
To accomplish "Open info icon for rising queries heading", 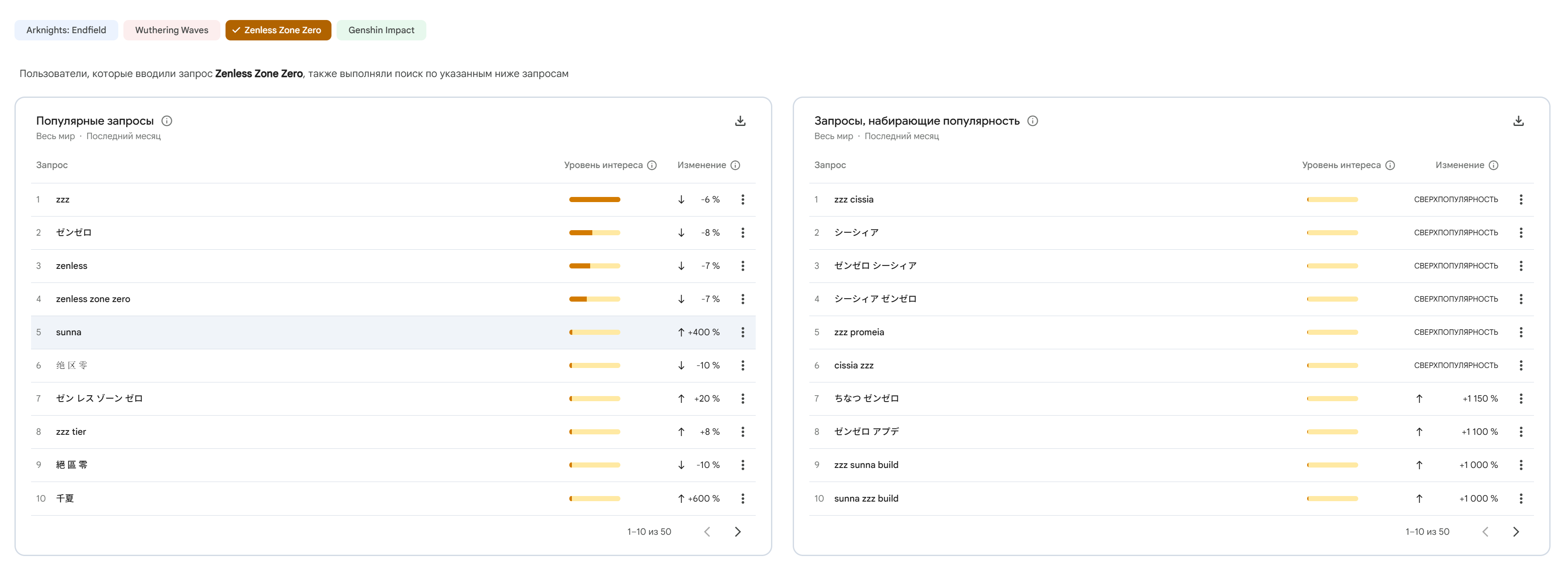I will click(1032, 120).
